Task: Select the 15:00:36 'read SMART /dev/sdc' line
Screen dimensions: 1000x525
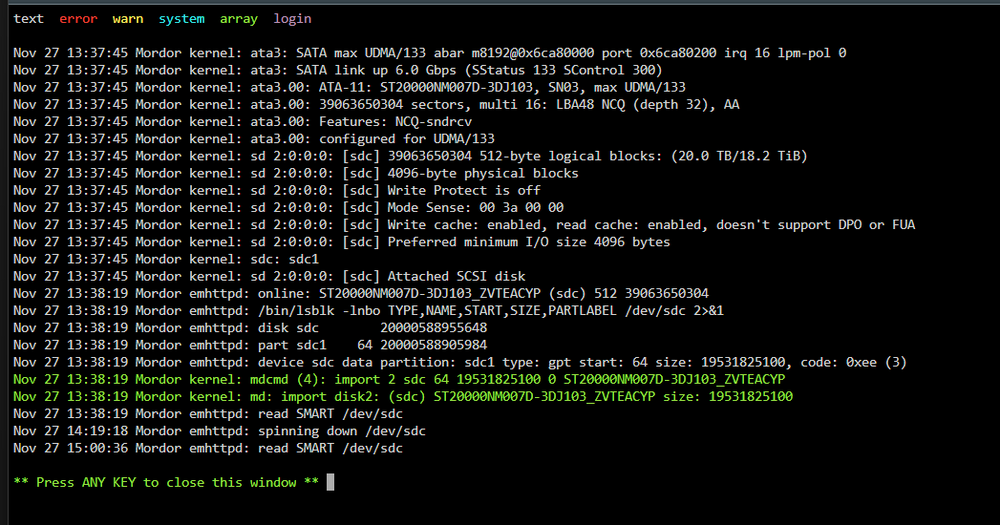Action: coord(208,449)
